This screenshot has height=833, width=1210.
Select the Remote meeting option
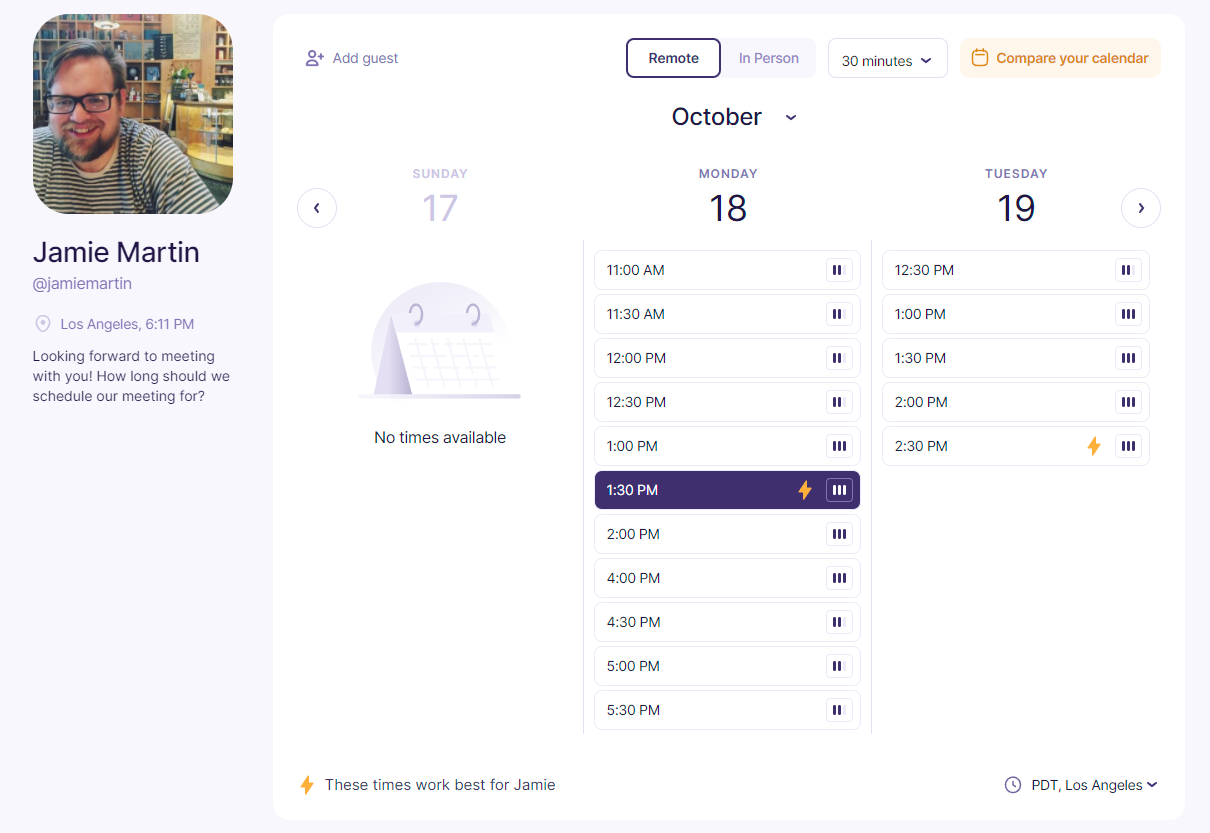673,58
